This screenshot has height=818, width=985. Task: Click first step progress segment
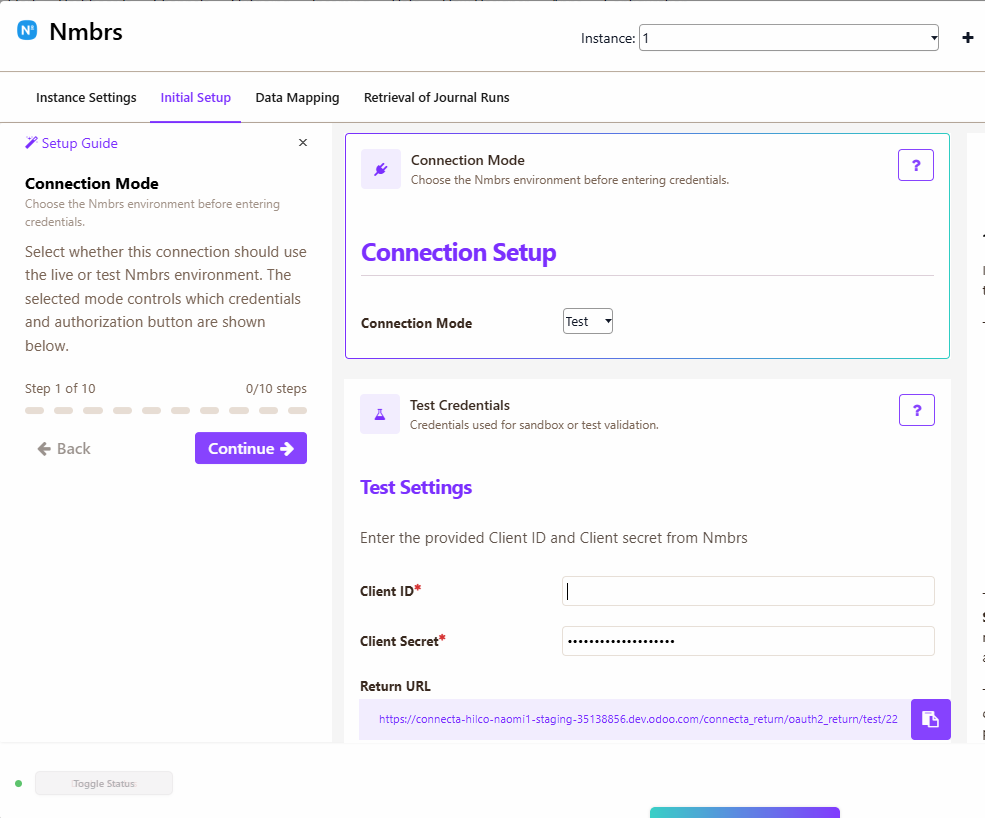click(x=35, y=411)
